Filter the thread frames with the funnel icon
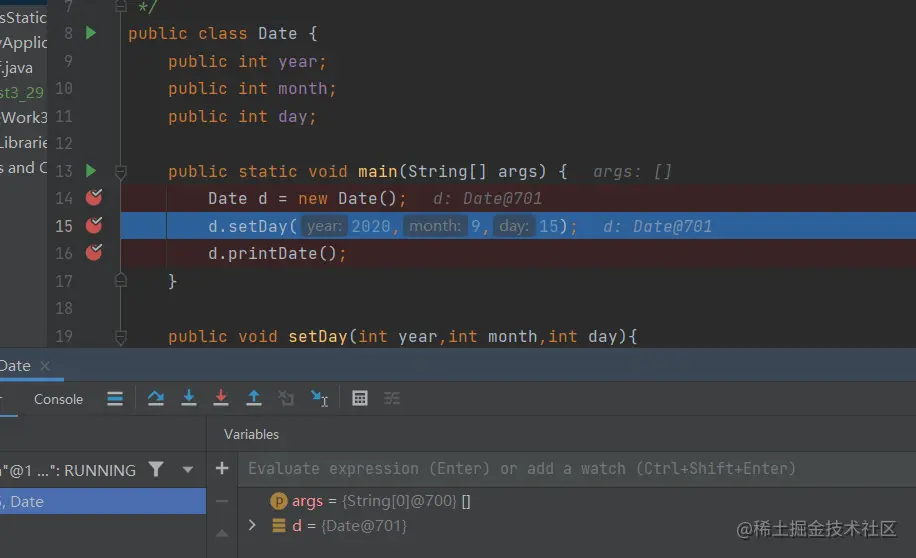 pyautogui.click(x=156, y=469)
